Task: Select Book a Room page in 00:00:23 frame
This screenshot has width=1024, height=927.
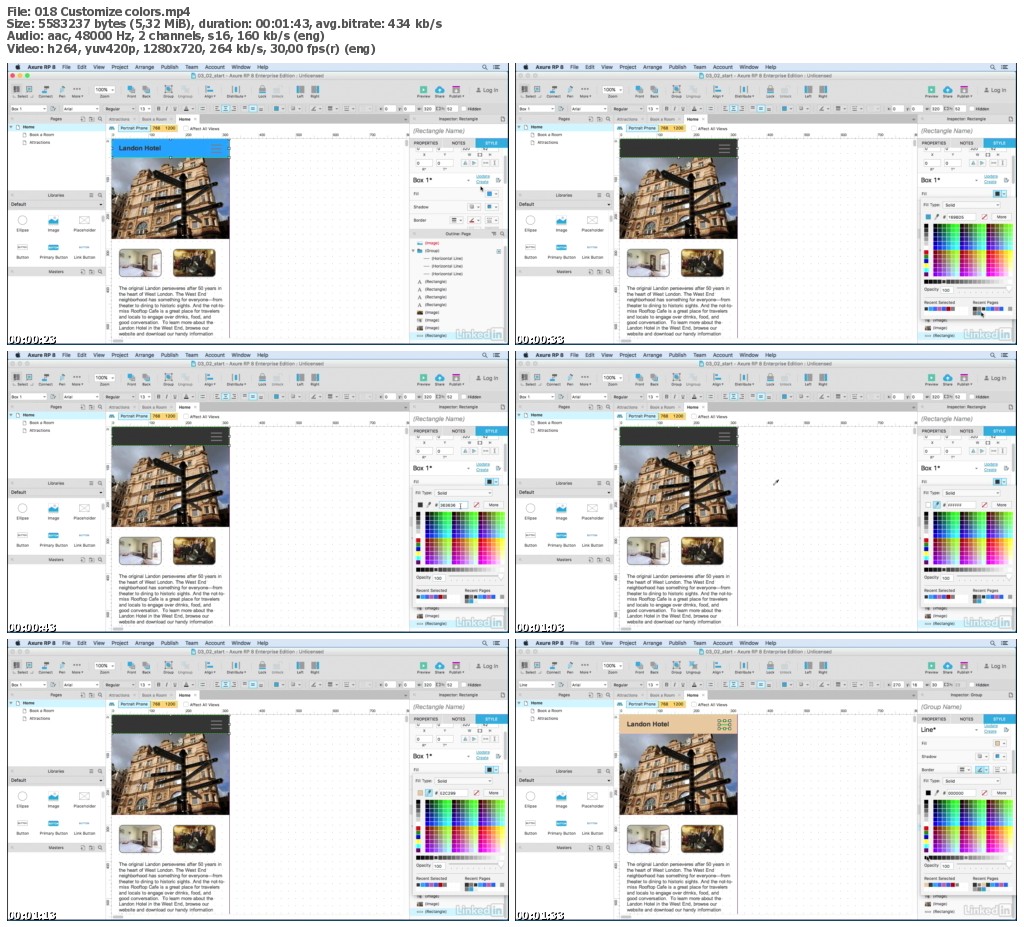Action: point(41,135)
